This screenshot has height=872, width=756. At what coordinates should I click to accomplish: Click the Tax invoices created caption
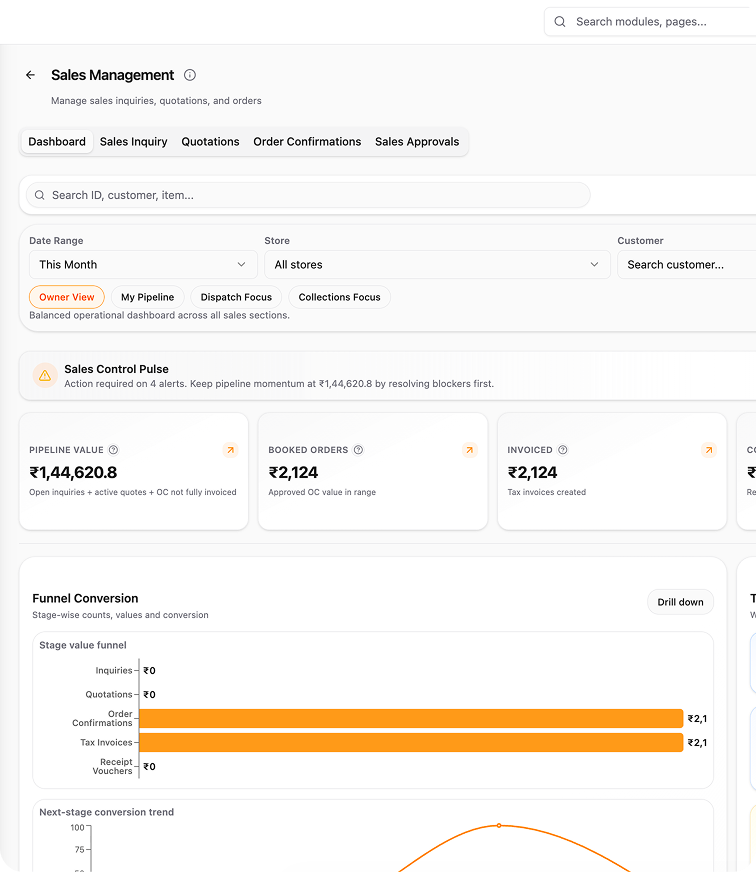coord(547,492)
